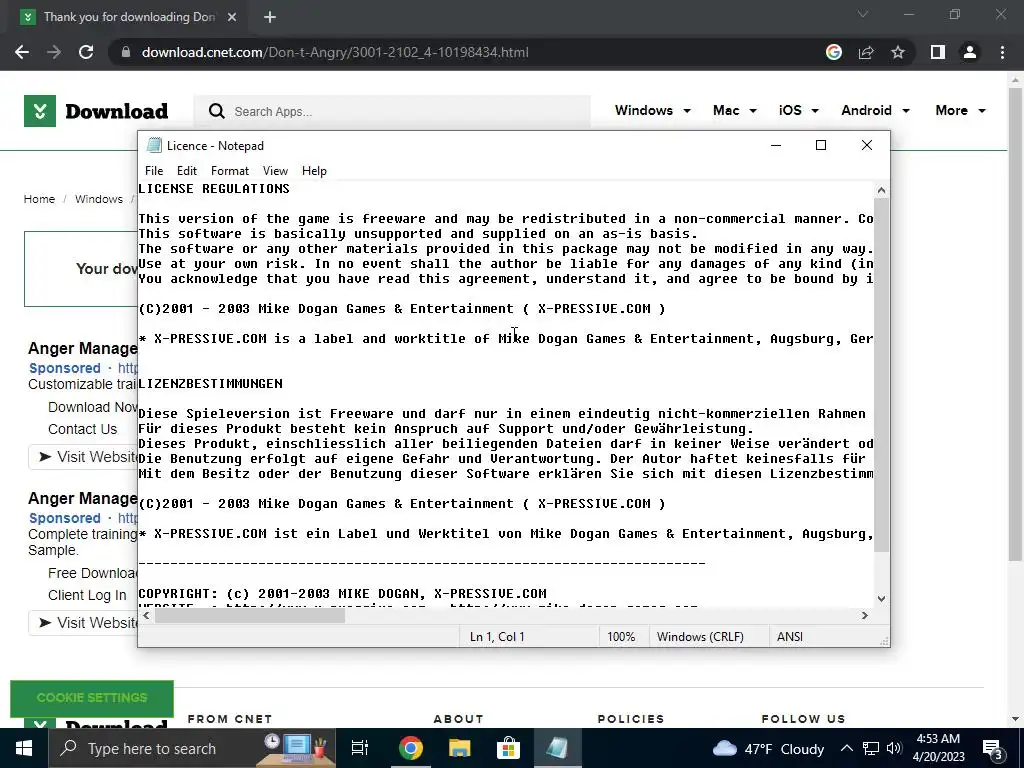Toggle the Chrome side panel icon

click(938, 52)
